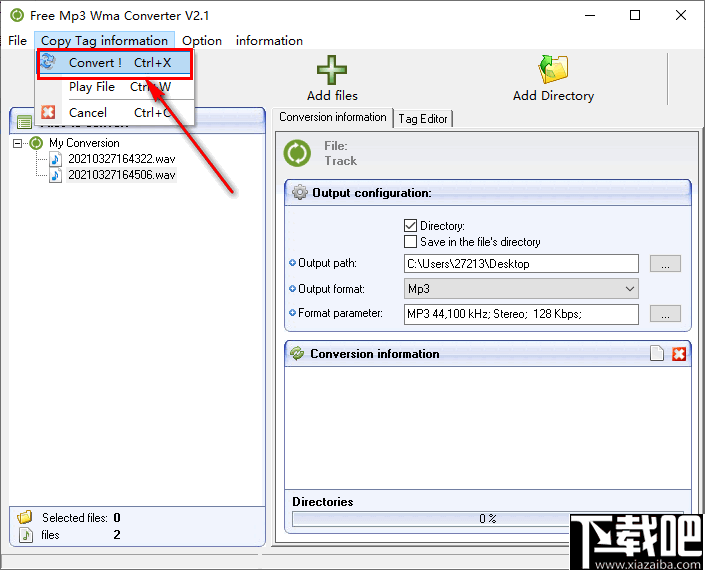Click the Output format bullet icon
This screenshot has height=570, width=705.
292,289
